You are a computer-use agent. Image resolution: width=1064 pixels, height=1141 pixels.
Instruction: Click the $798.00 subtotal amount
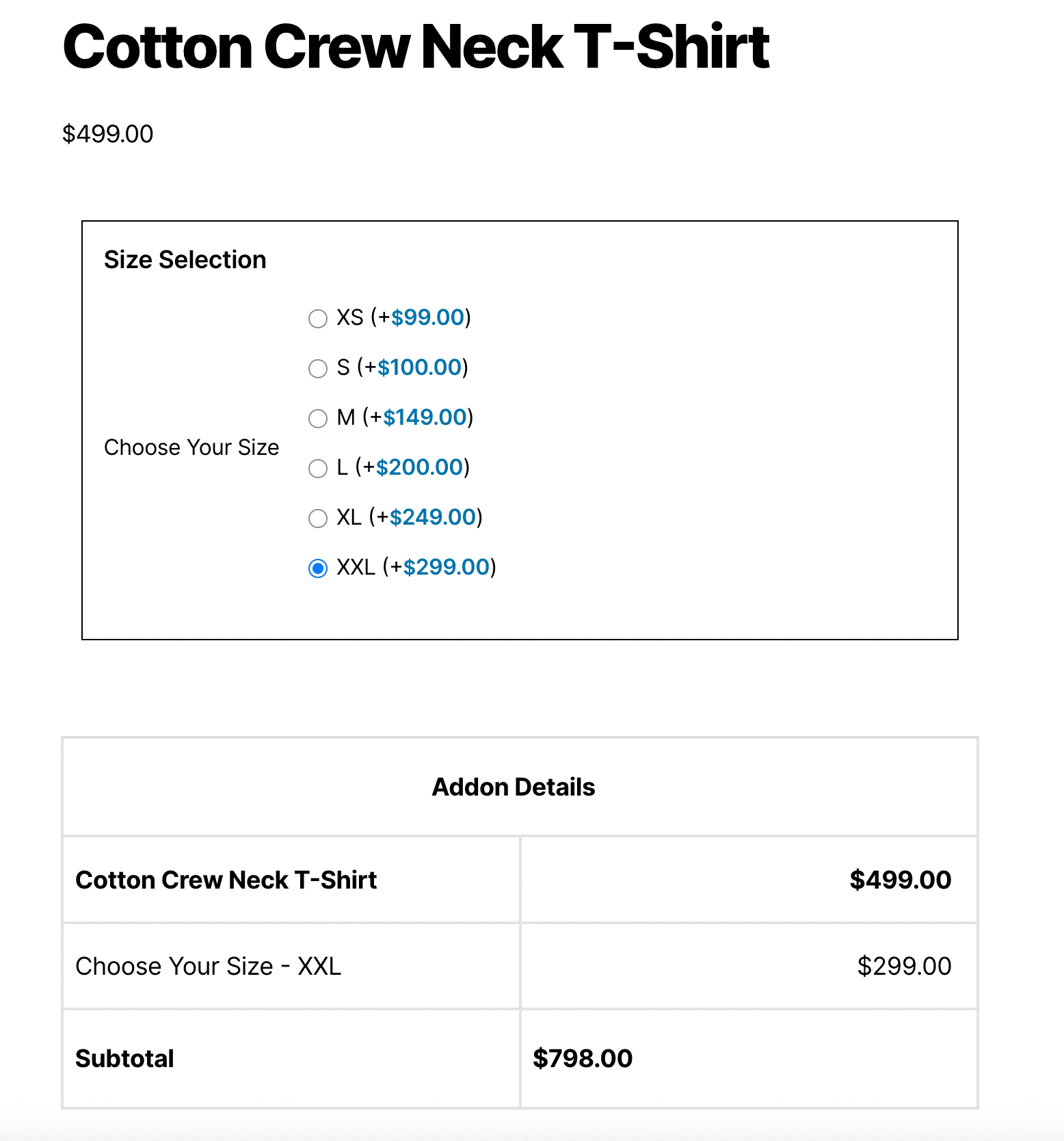583,1059
